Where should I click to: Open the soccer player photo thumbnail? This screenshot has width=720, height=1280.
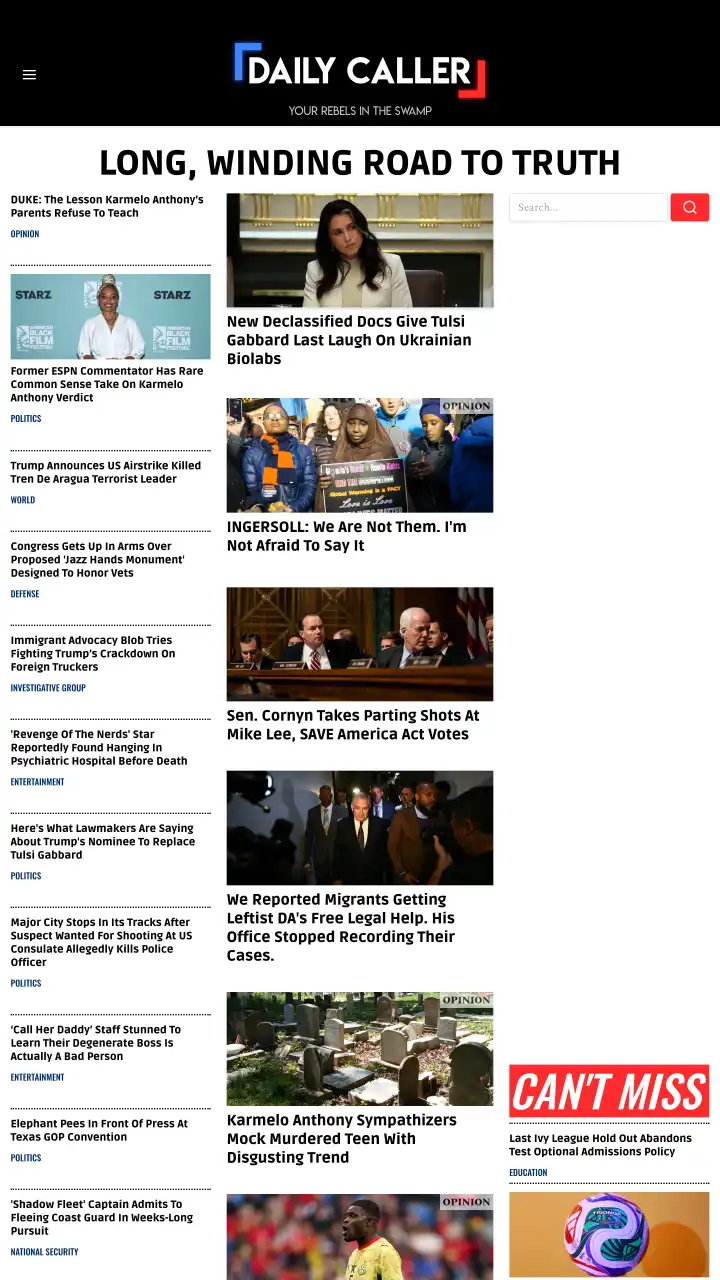[x=360, y=1237]
